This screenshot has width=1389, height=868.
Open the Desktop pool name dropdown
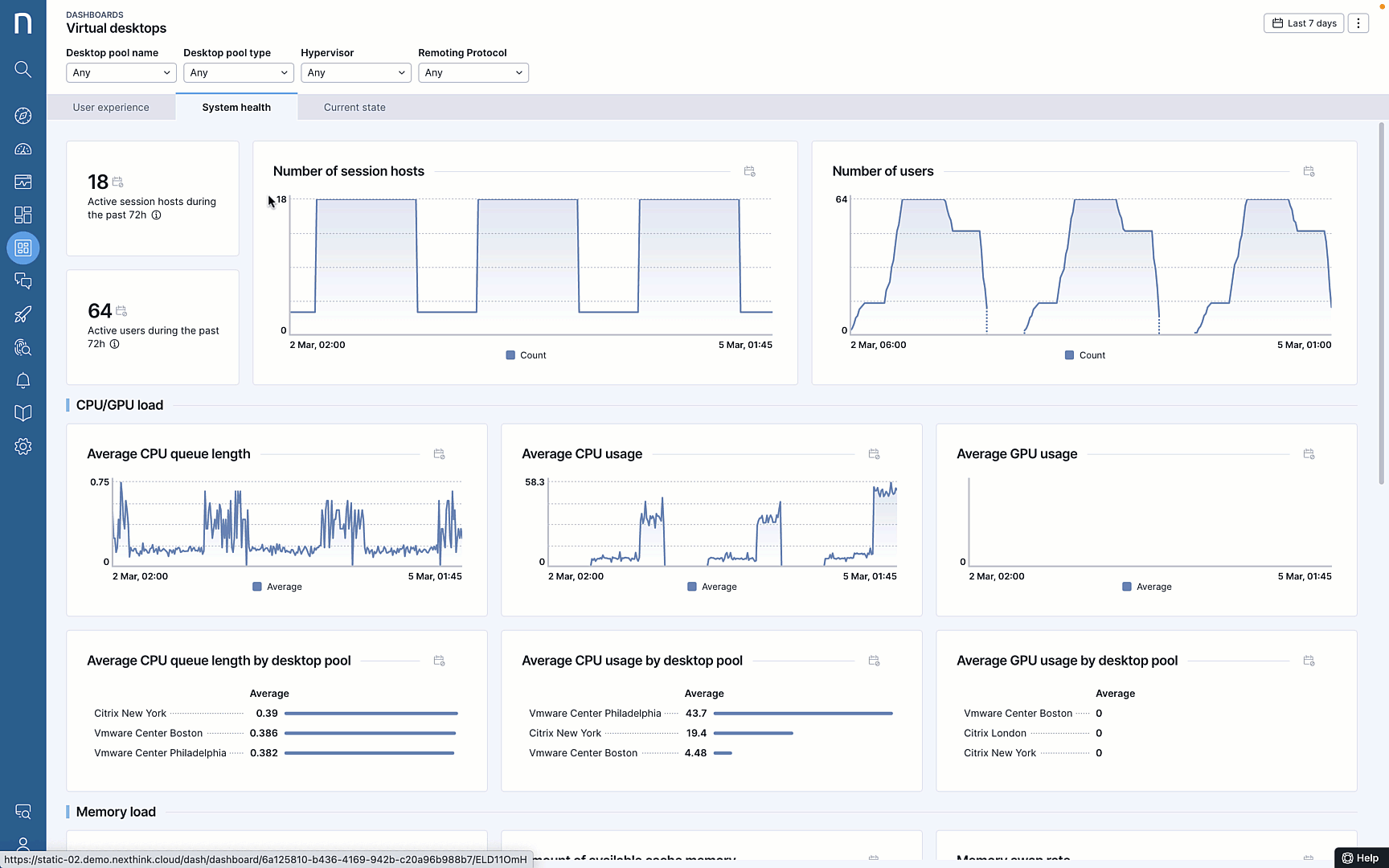tap(121, 72)
